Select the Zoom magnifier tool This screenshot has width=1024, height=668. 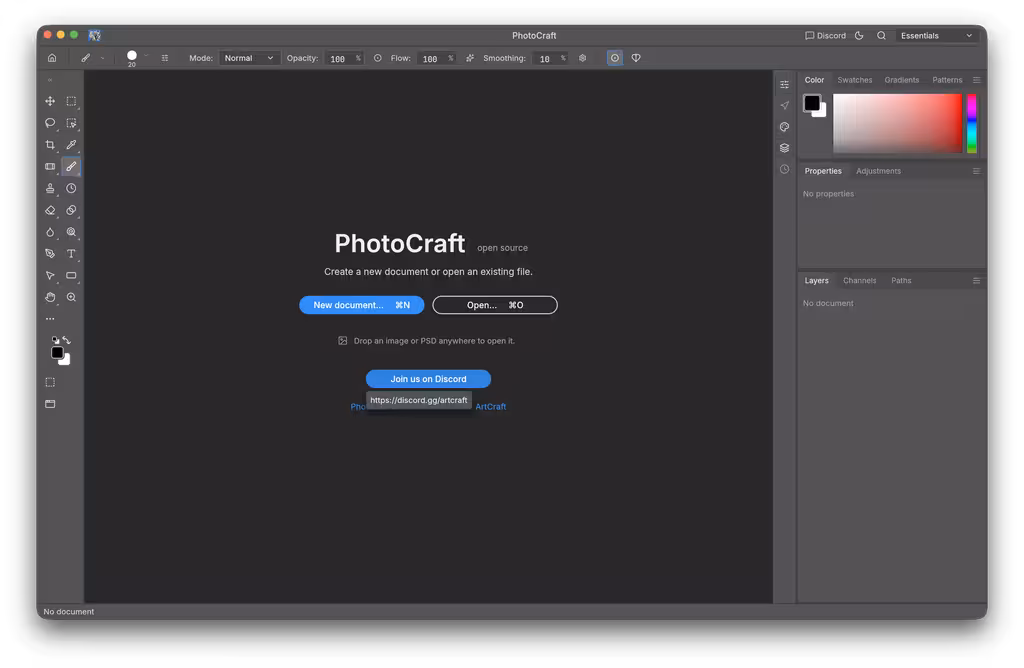click(x=71, y=297)
